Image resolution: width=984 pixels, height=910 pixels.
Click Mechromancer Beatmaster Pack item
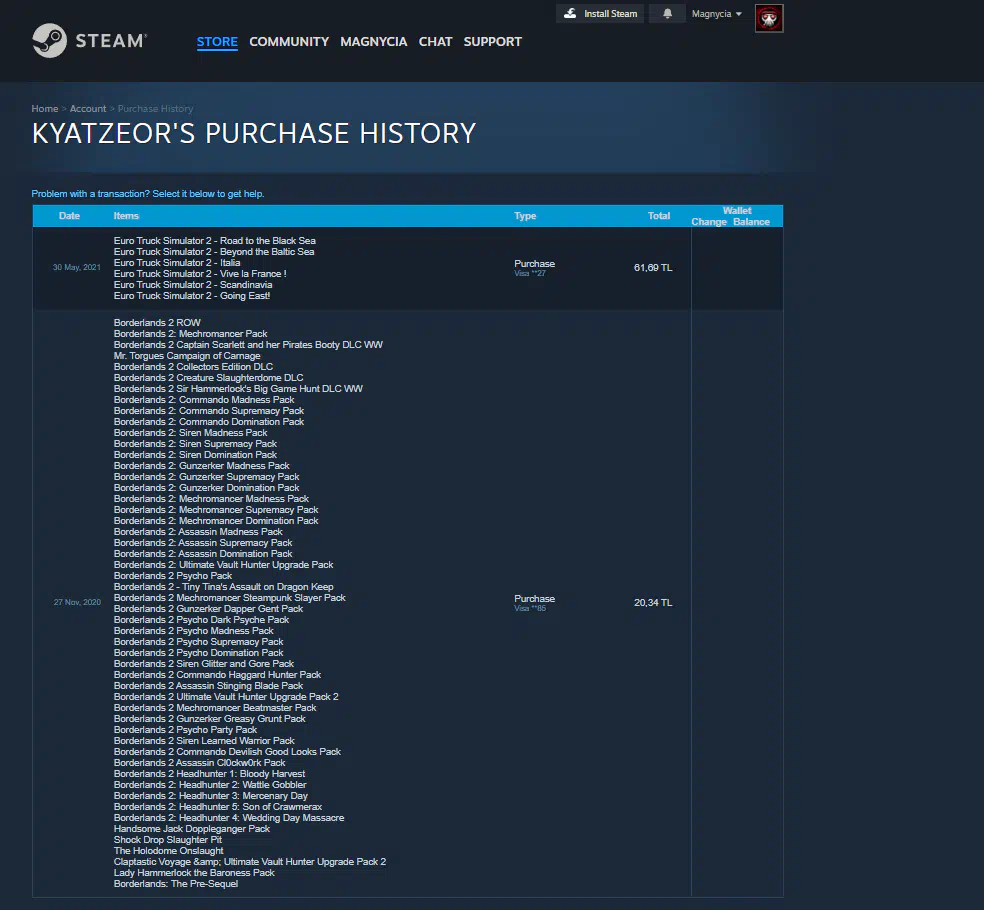coord(215,707)
